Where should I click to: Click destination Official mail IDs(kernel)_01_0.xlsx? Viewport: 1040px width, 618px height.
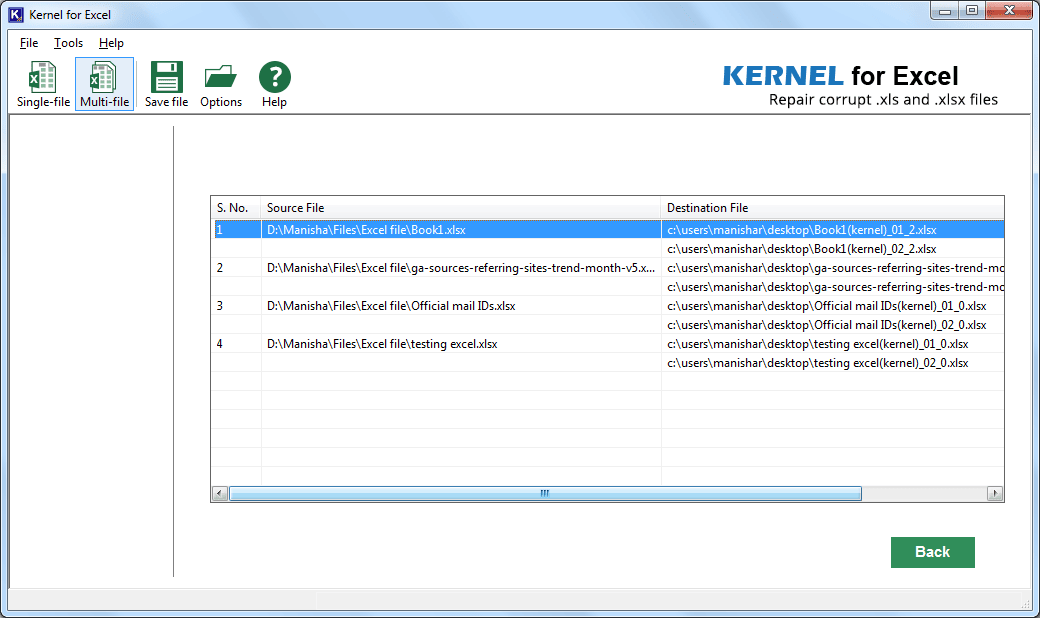[x=832, y=306]
